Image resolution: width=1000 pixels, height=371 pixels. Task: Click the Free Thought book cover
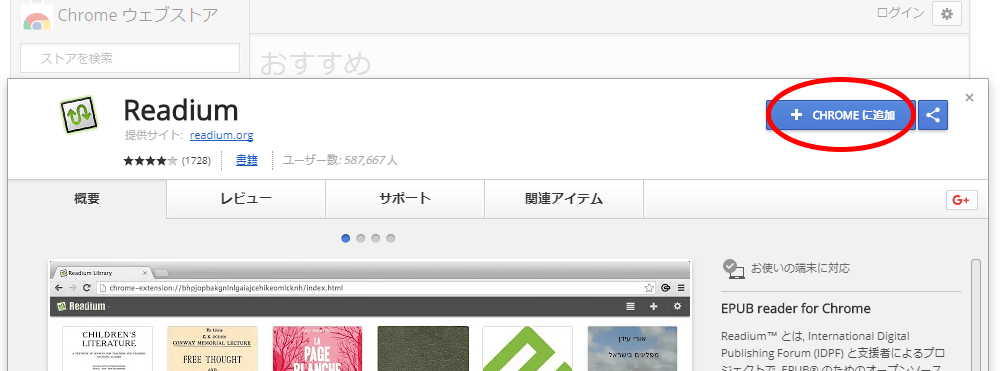click(212, 349)
